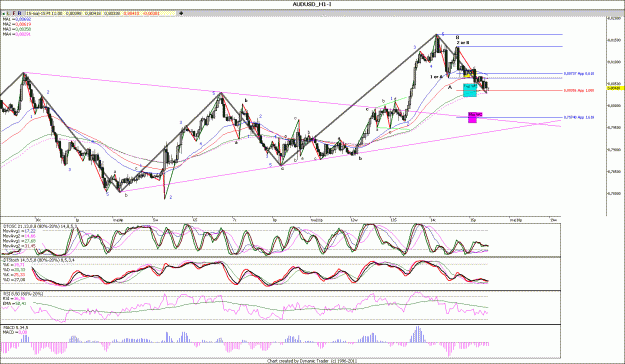Image resolution: width=625 pixels, height=364 pixels.
Task: Click the blue R button in chart toolbar
Action: coord(19,13)
